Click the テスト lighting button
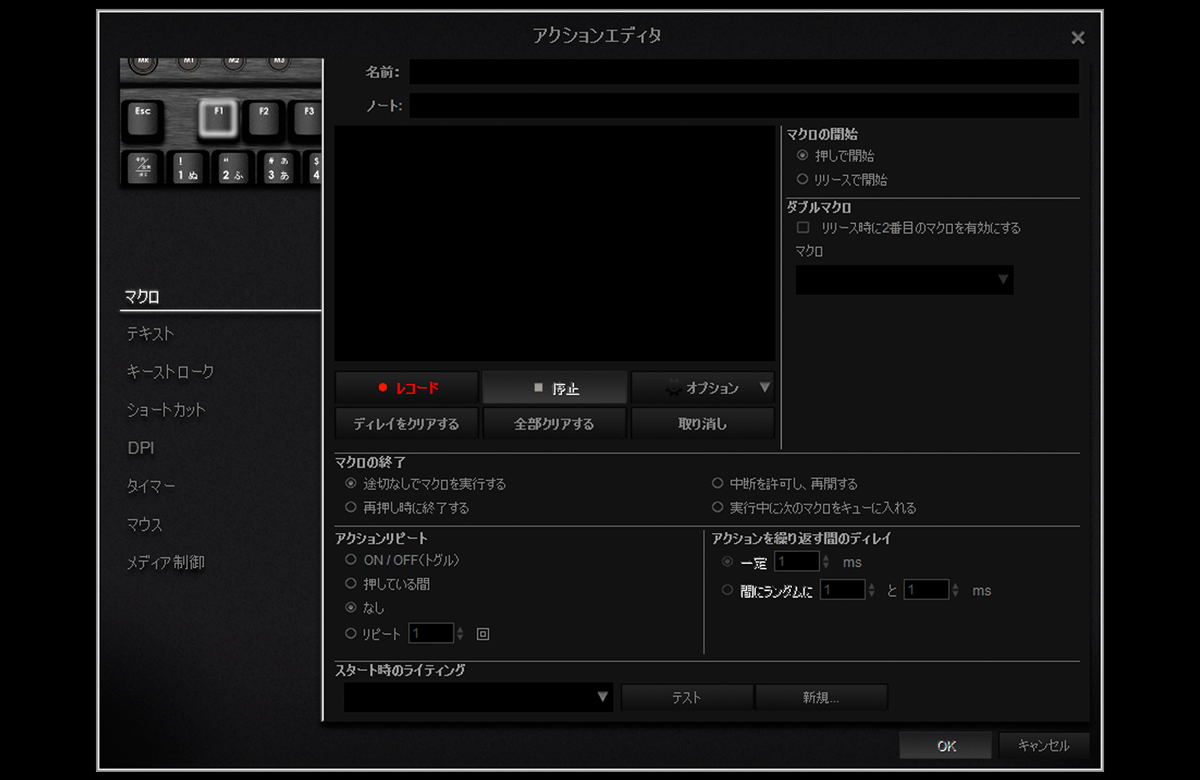This screenshot has height=780, width=1200. point(687,697)
